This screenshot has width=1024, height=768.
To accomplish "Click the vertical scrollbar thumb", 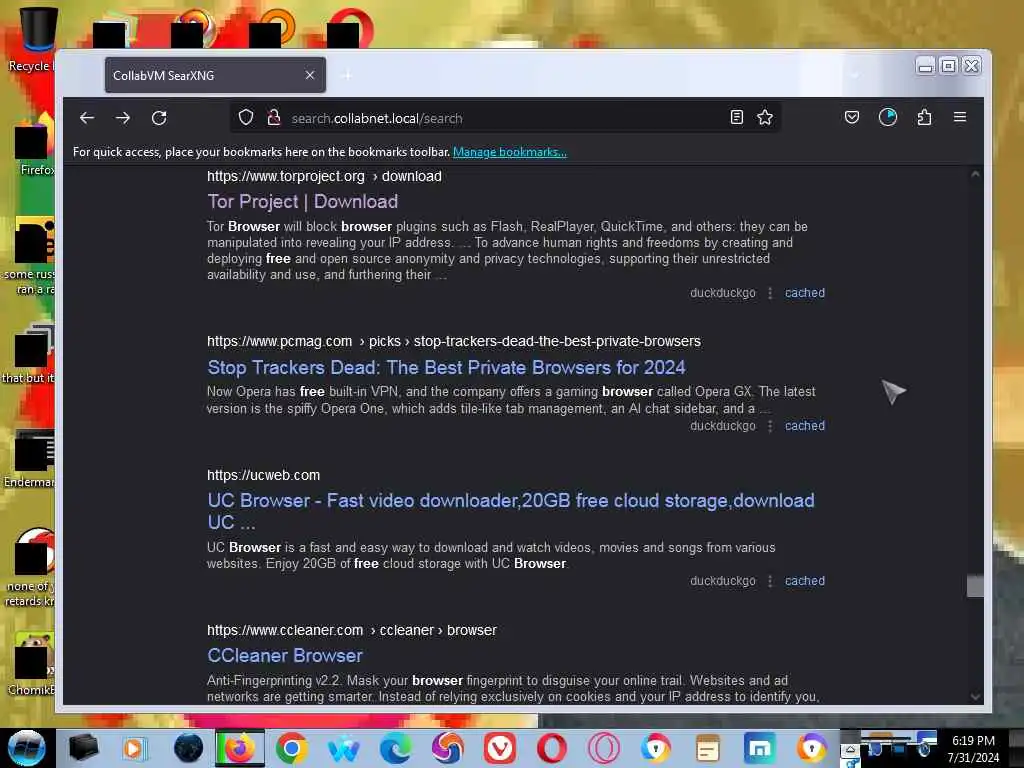I will pyautogui.click(x=975, y=586).
